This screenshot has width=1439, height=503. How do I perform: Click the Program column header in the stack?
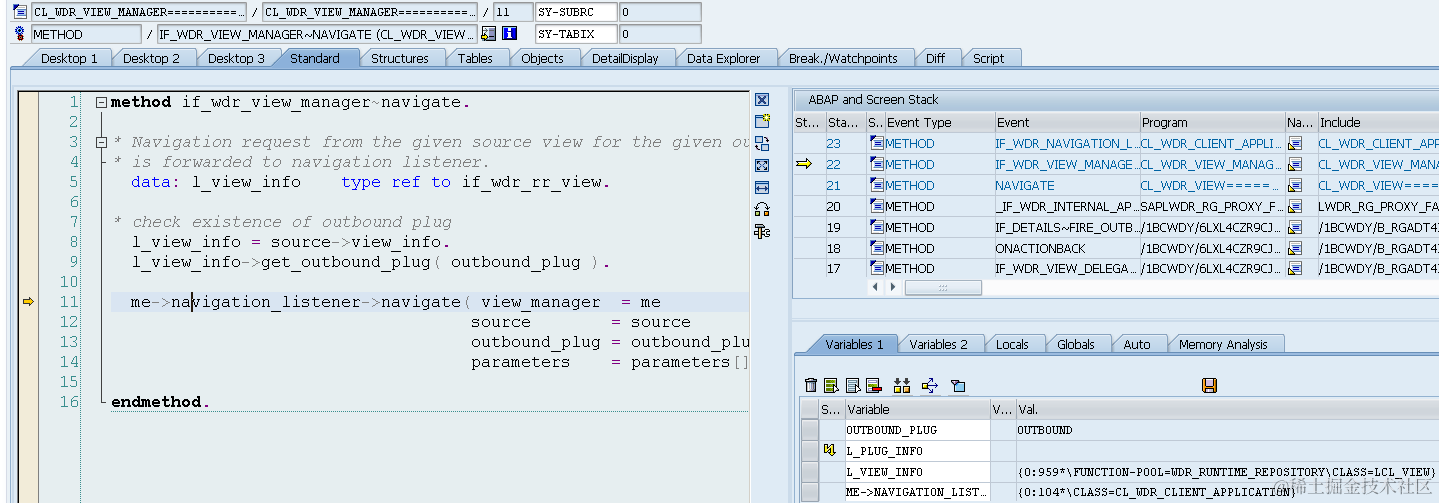[1212, 122]
